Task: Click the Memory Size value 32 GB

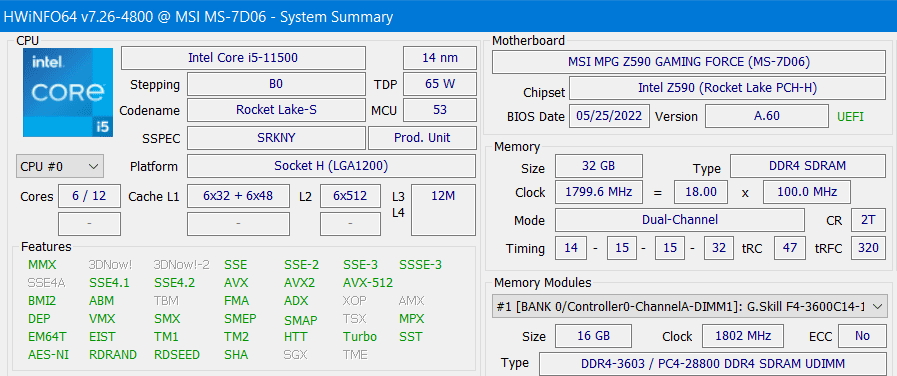Action: tap(599, 166)
